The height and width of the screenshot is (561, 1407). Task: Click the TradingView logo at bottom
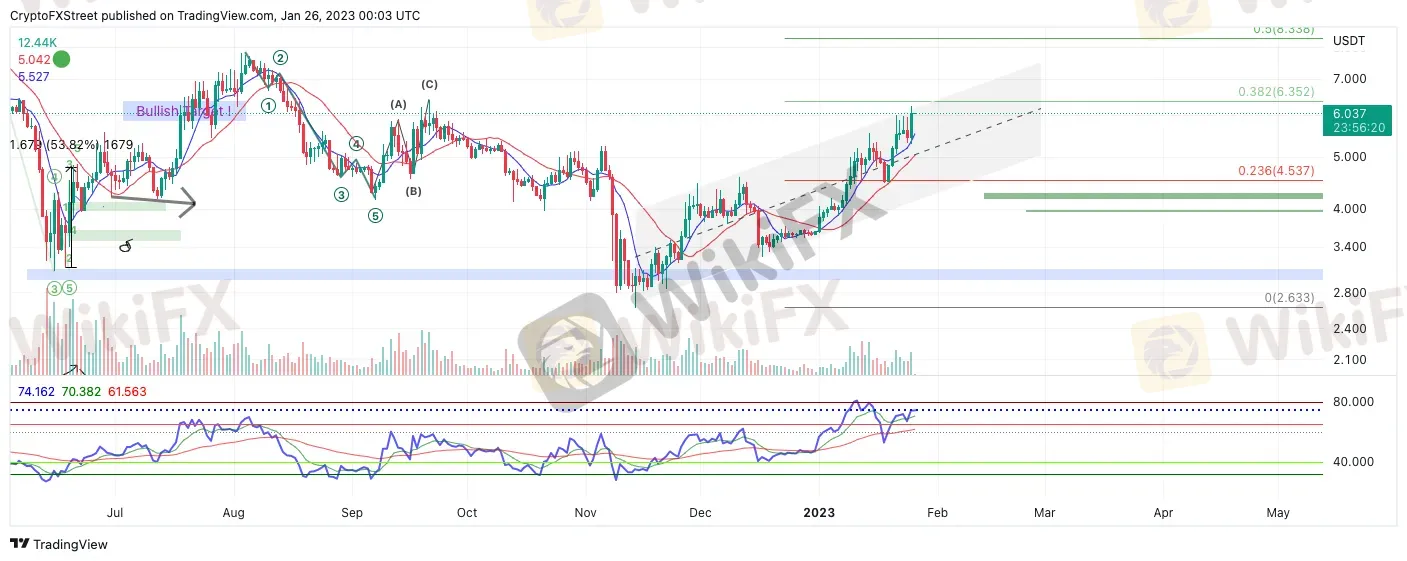(x=59, y=545)
